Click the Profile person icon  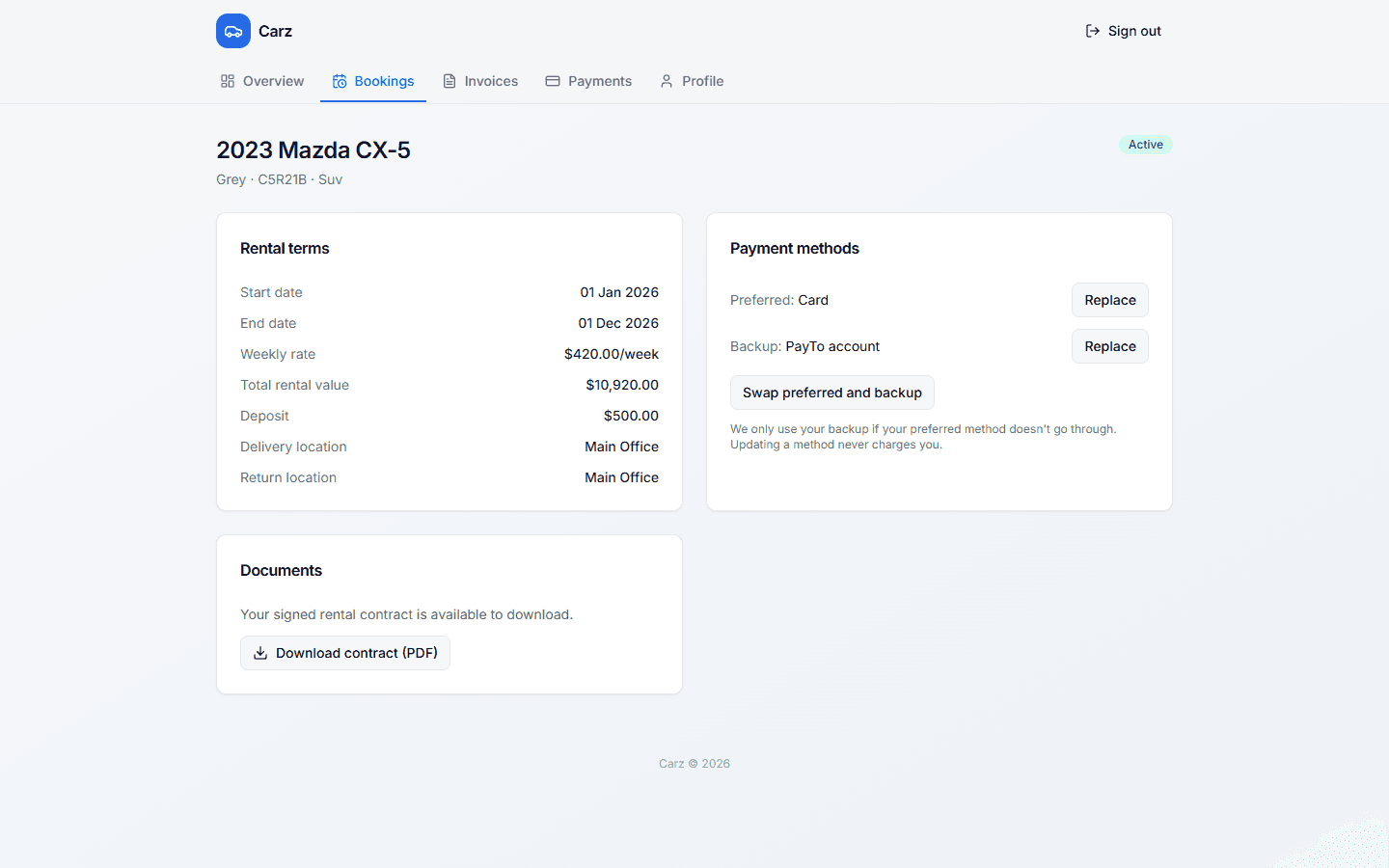click(x=667, y=81)
